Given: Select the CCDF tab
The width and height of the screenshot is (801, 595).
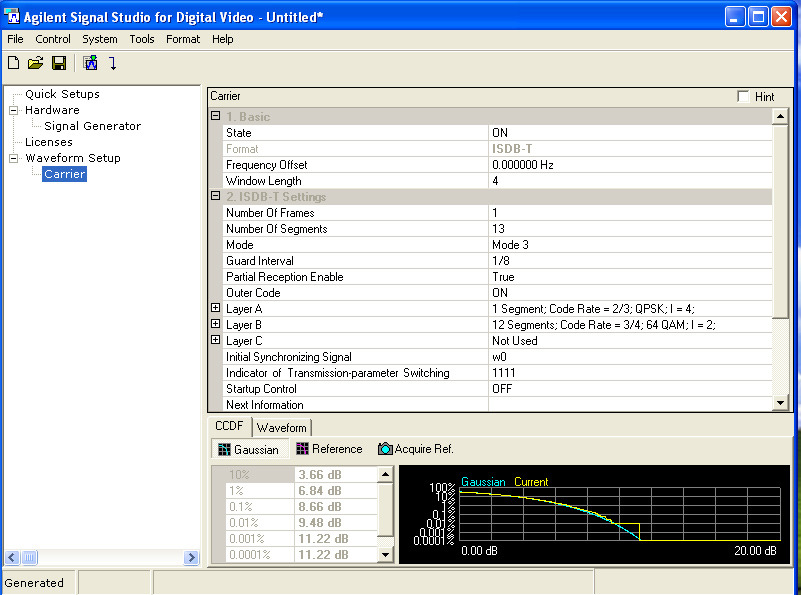Looking at the screenshot, I should click(x=229, y=426).
